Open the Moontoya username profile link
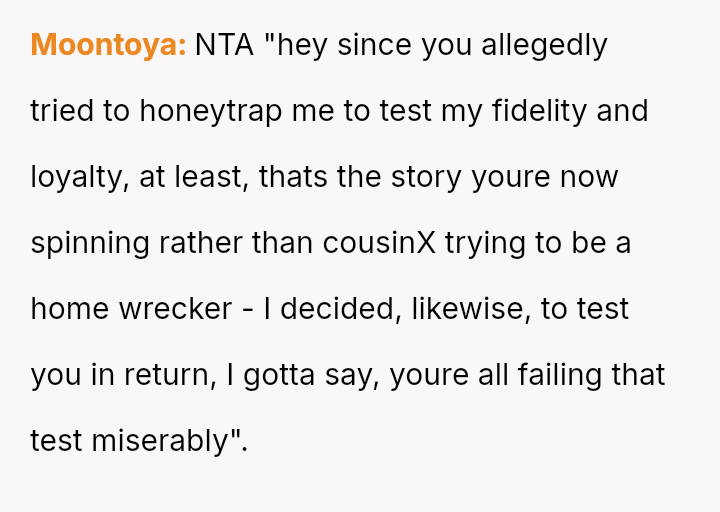720x512 pixels. (x=108, y=46)
